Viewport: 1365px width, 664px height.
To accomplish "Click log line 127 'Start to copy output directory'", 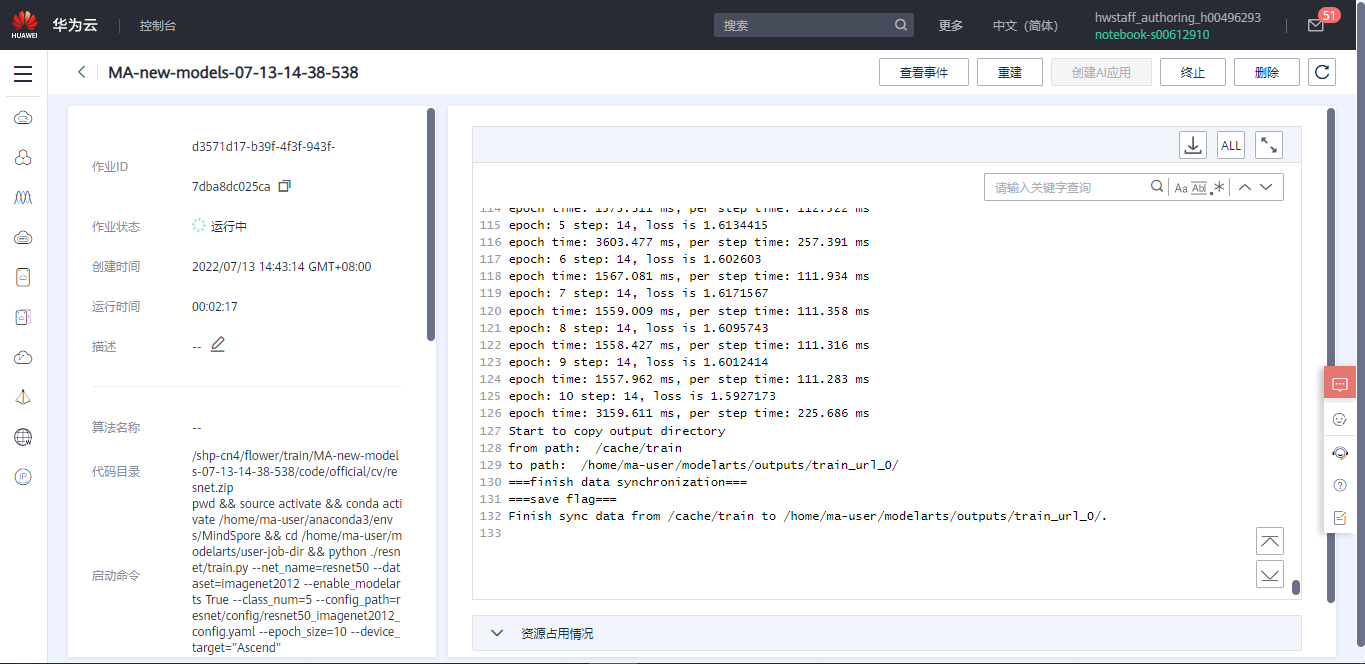I will tap(617, 431).
